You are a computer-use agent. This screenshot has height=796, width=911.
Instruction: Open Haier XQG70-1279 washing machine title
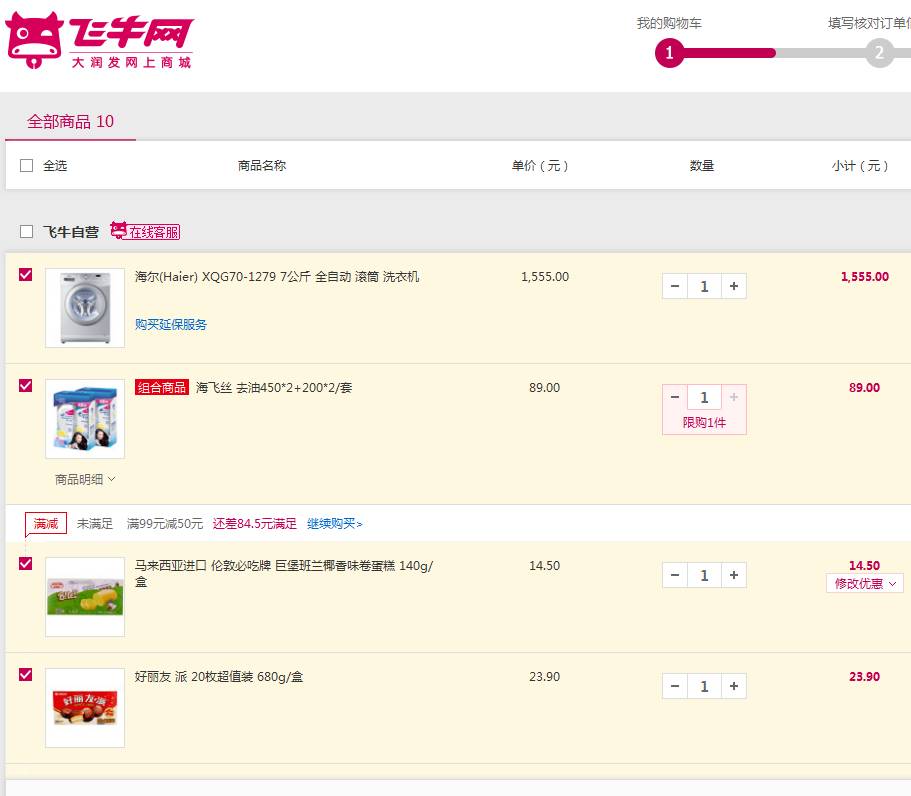click(277, 277)
